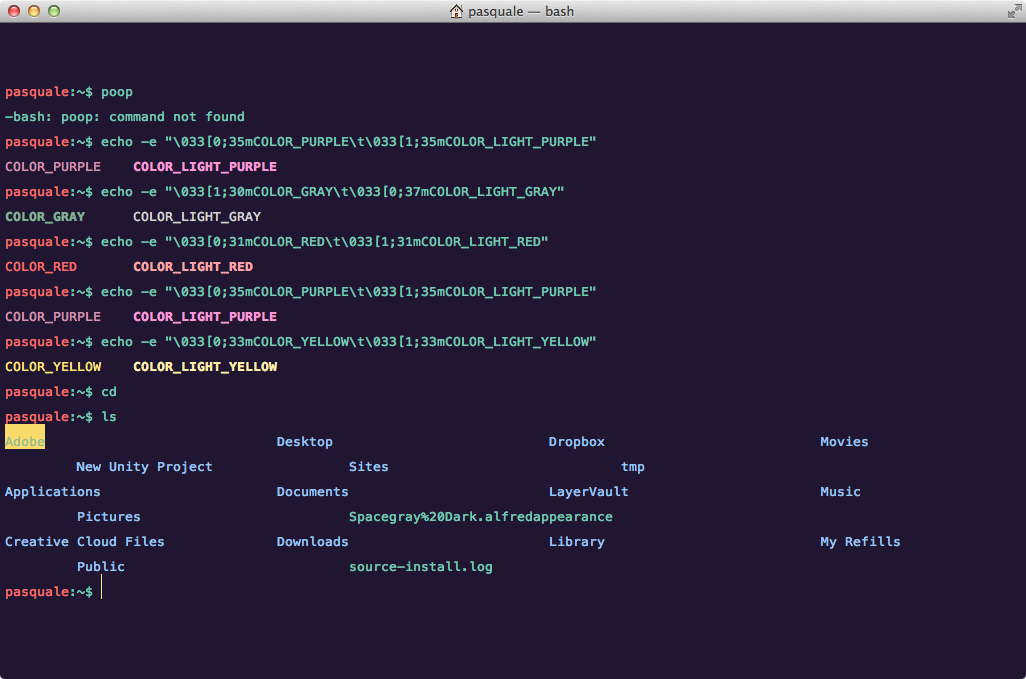
Task: Click the "Creative Cloud Files" directory name
Action: coord(84,542)
